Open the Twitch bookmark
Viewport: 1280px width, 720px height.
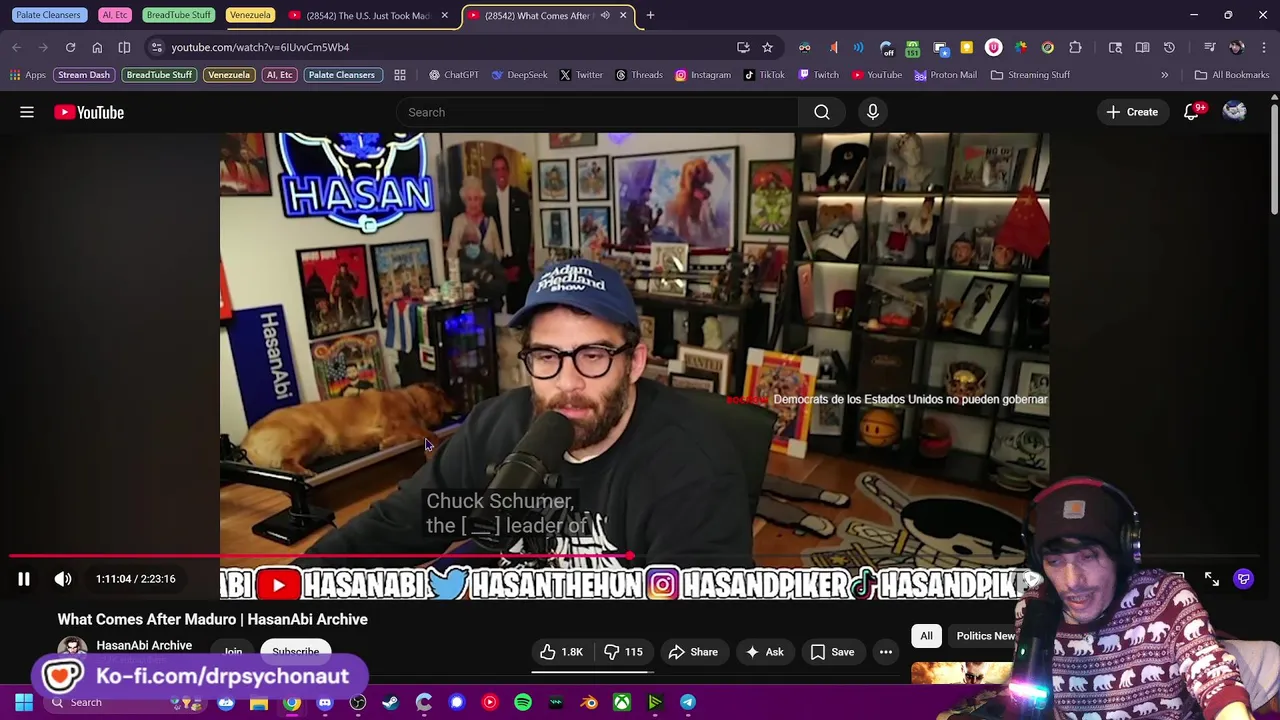pyautogui.click(x=818, y=75)
